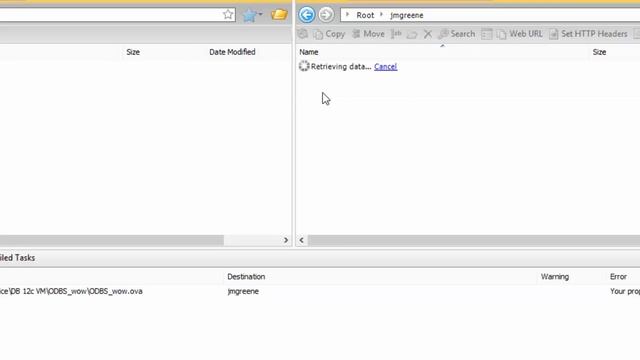Select jmgreene in the breadcrumb path

click(x=407, y=15)
